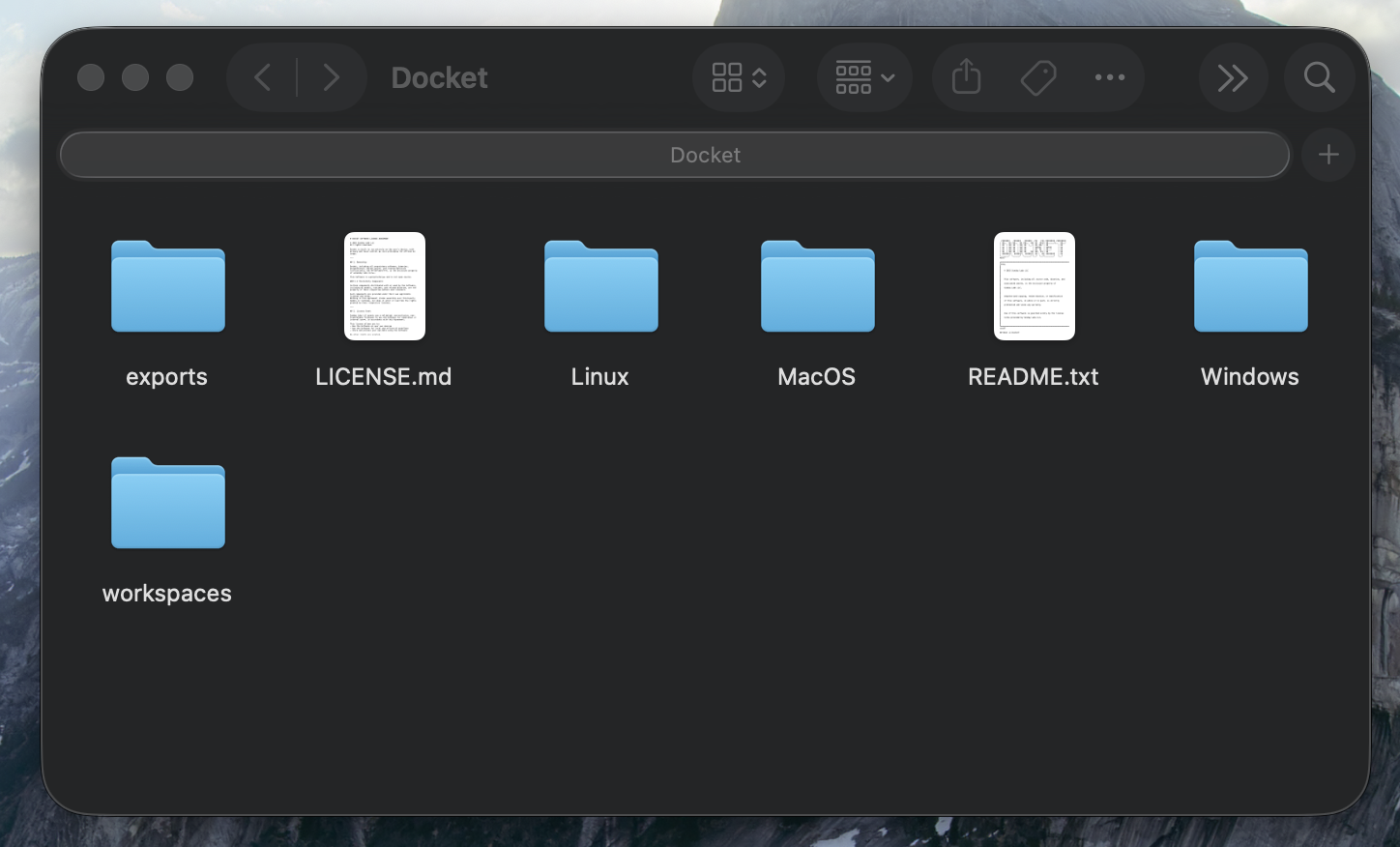The image size is (1400, 847).
Task: Open the grouping options dropdown
Action: coord(863,77)
